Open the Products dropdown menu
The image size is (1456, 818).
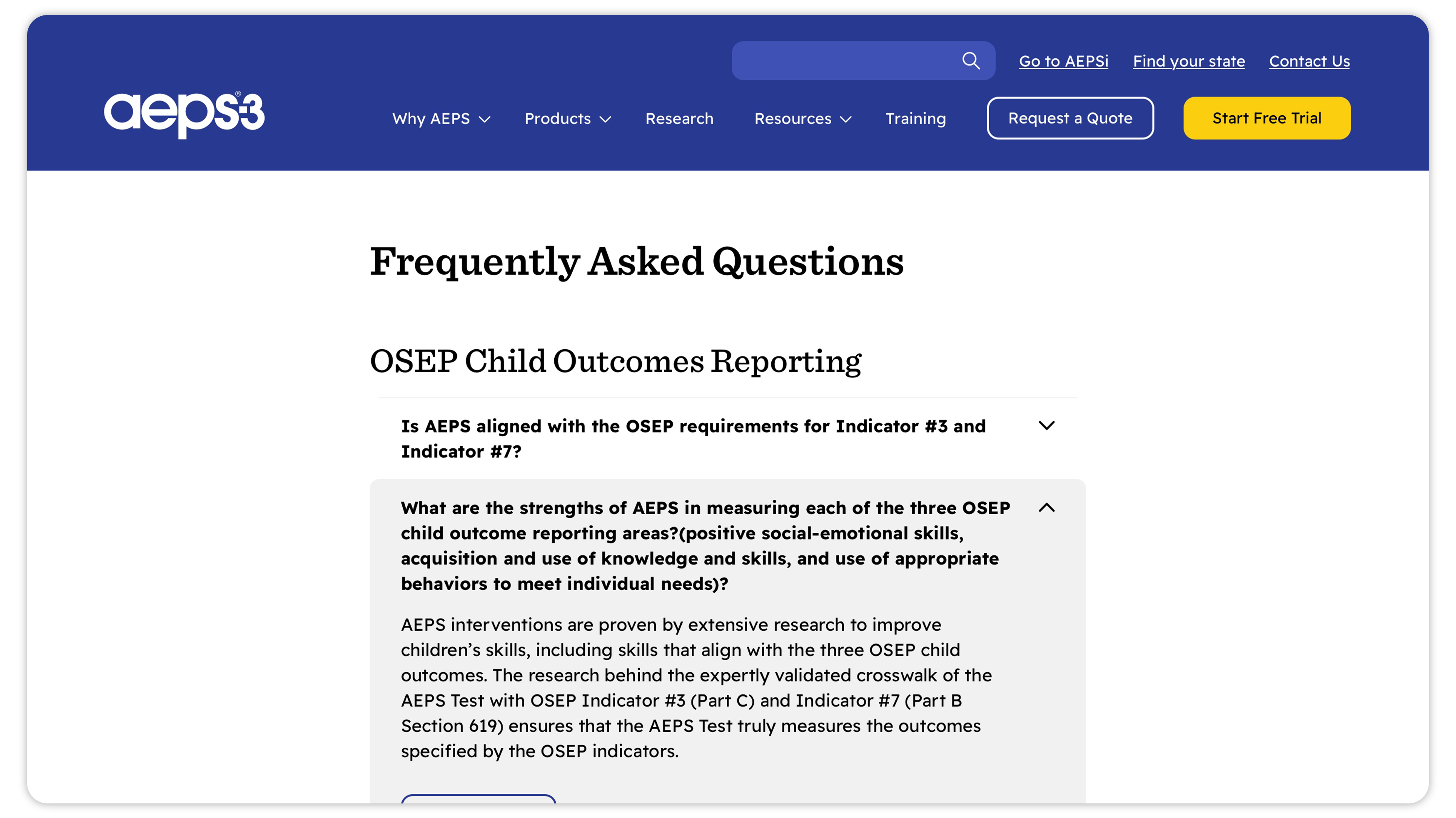click(x=557, y=119)
